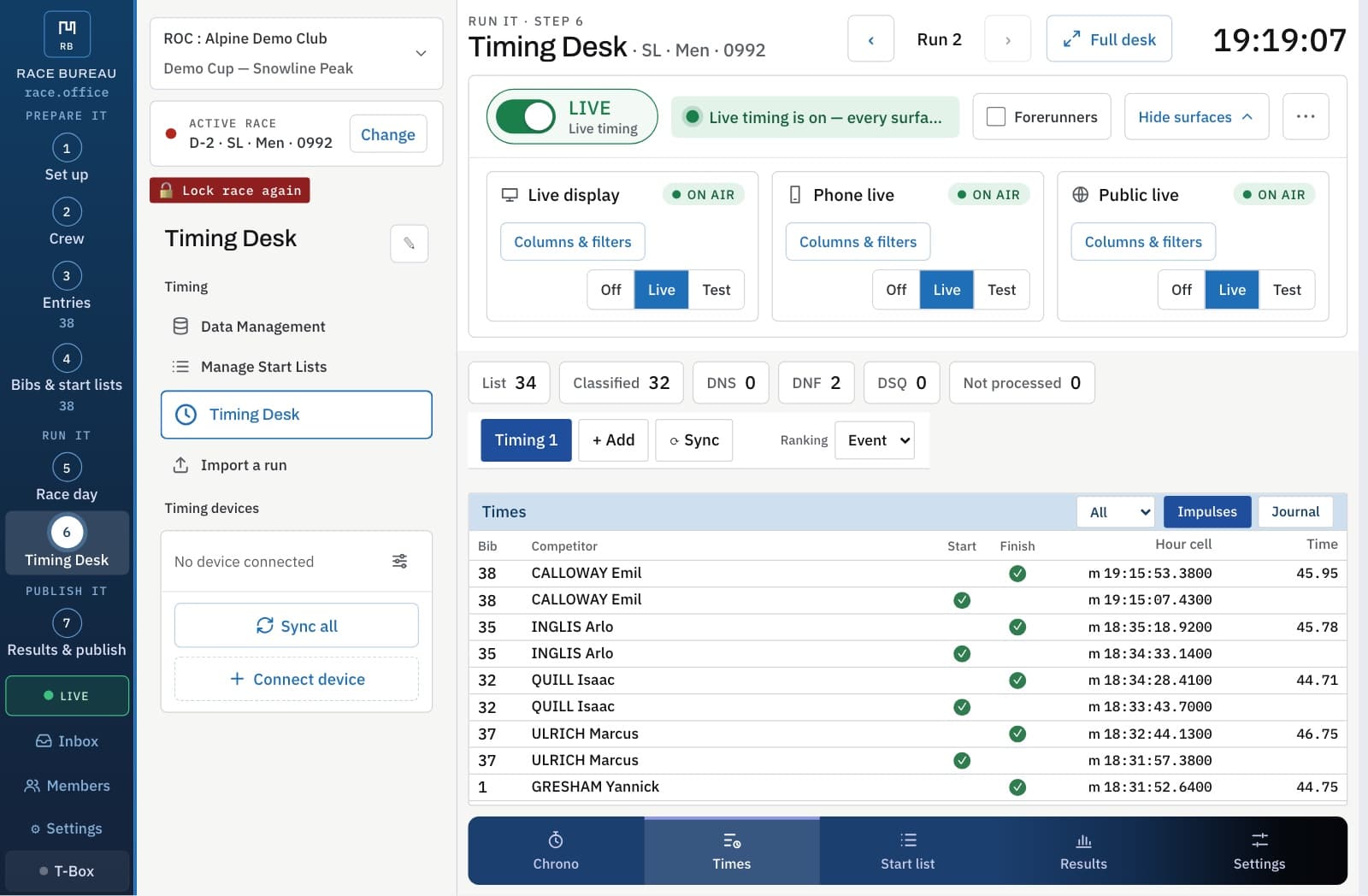
Task: Click the Sync all button
Action: [297, 626]
